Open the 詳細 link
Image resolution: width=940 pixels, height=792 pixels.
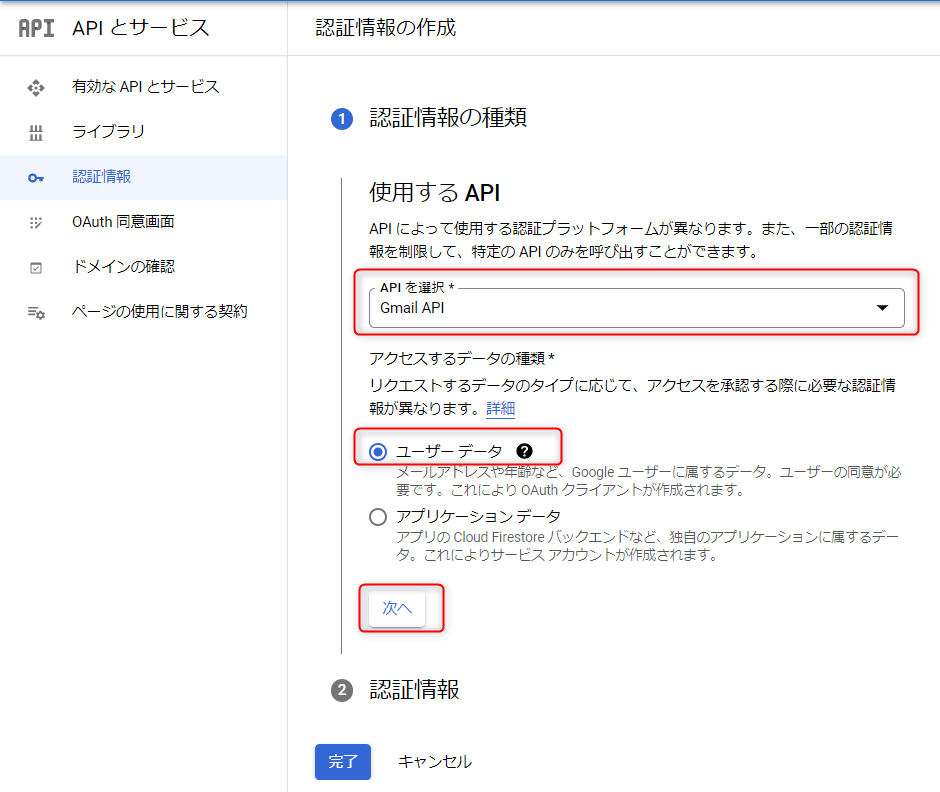[500, 409]
